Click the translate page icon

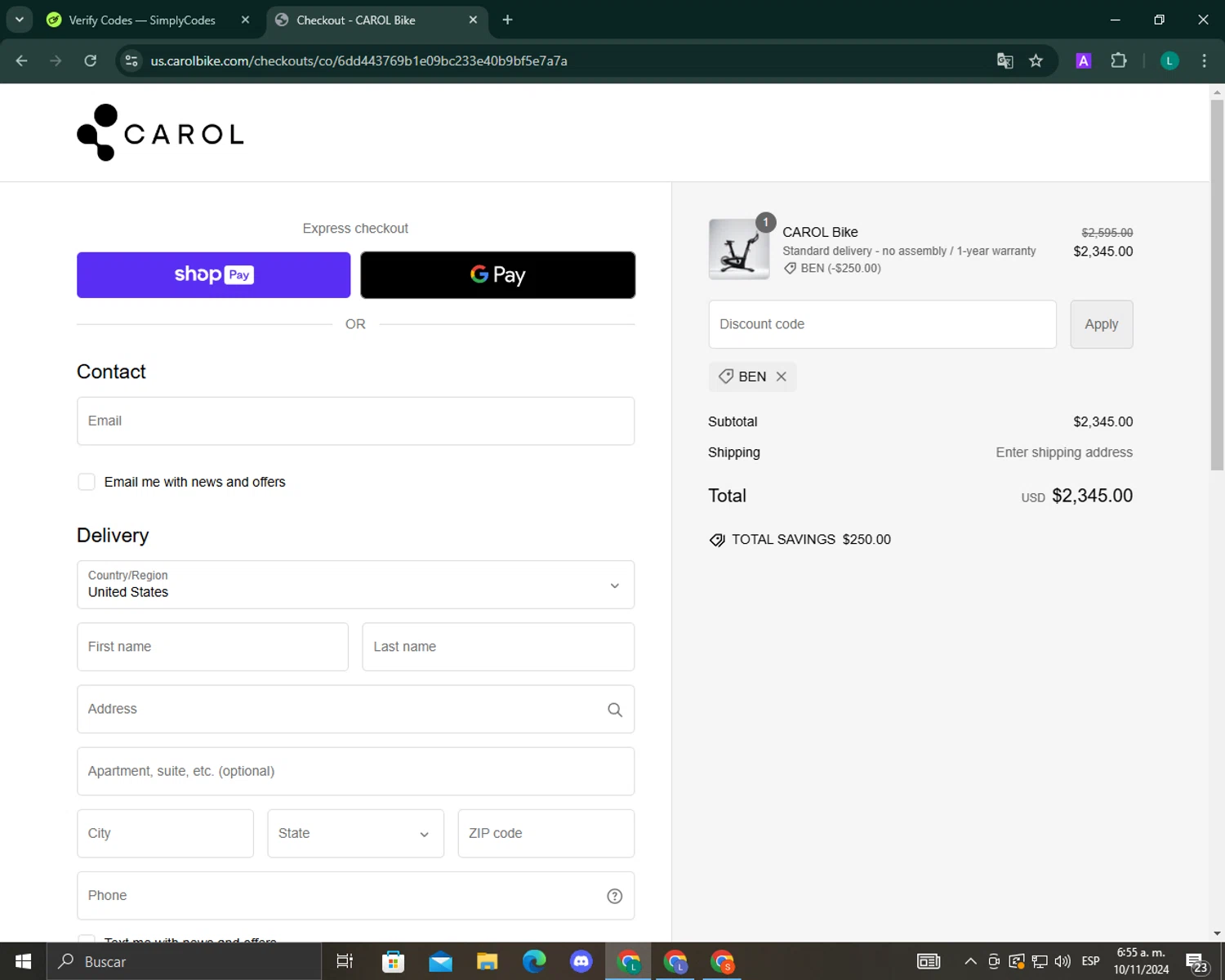pos(1004,60)
